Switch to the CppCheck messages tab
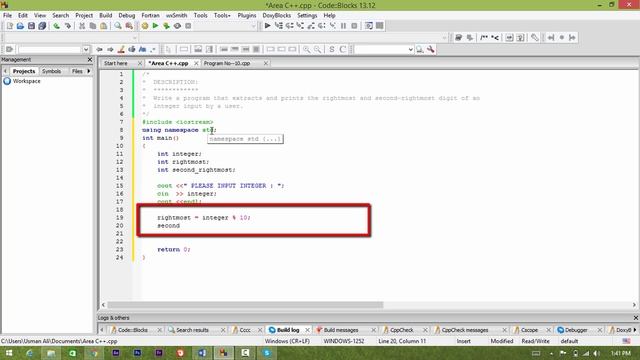 tap(464, 330)
